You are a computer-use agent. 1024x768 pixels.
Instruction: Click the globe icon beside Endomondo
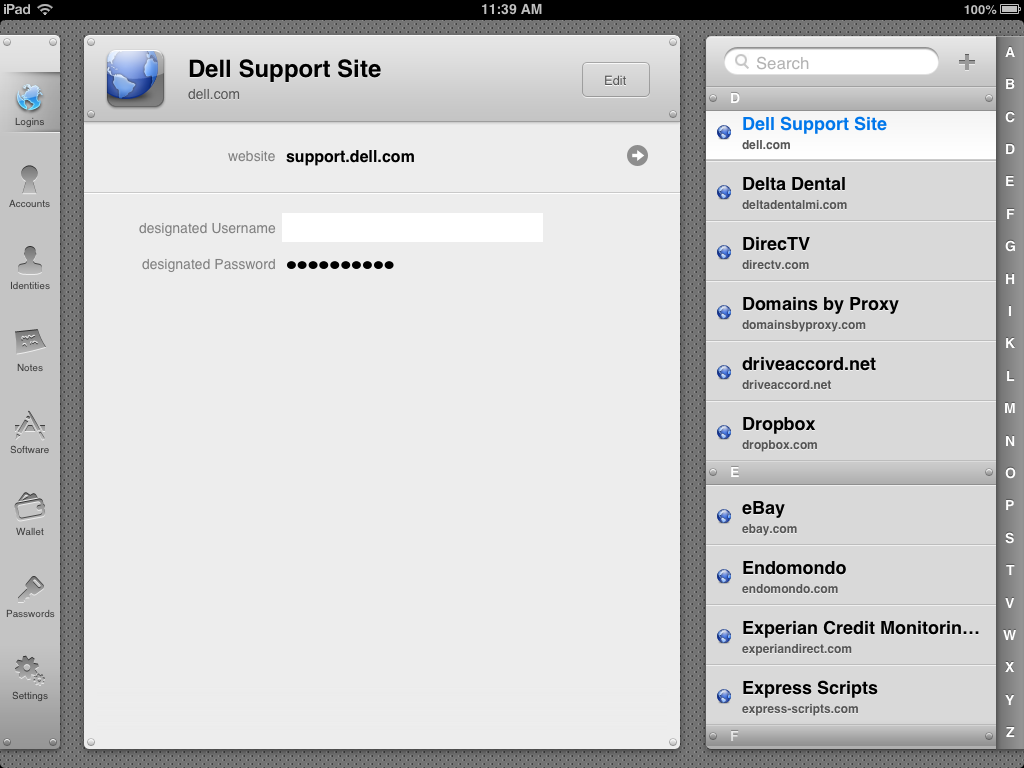(x=724, y=576)
